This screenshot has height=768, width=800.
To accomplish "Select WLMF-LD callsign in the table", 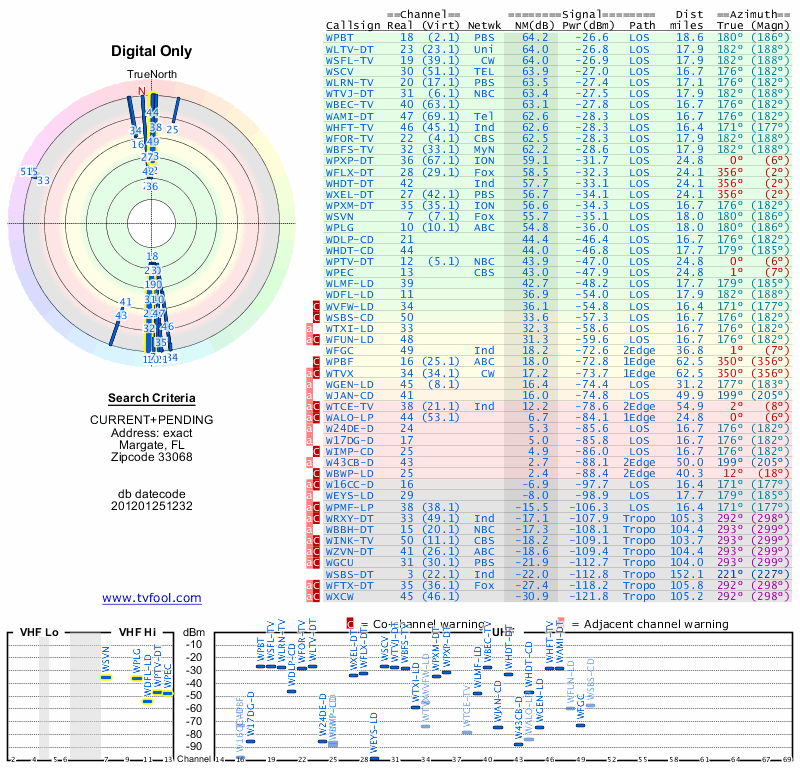I will 349,284.
